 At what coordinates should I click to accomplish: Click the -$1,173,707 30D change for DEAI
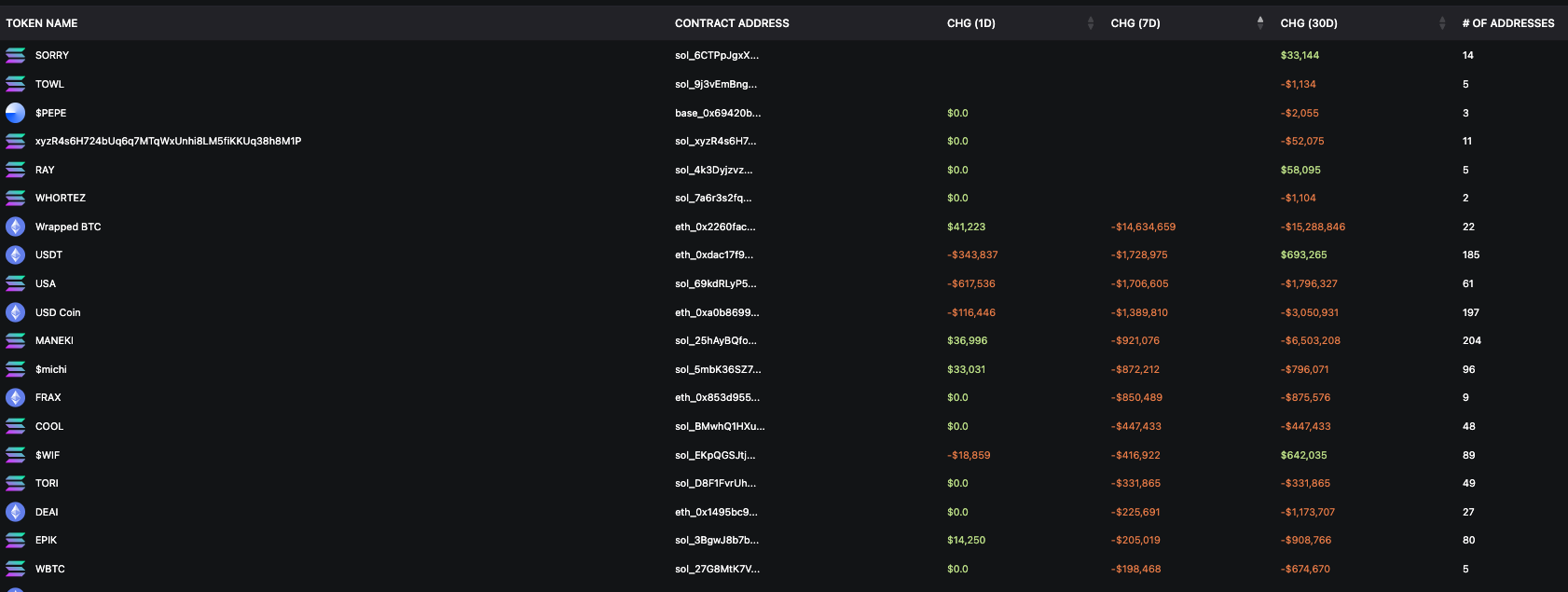[x=1308, y=512]
